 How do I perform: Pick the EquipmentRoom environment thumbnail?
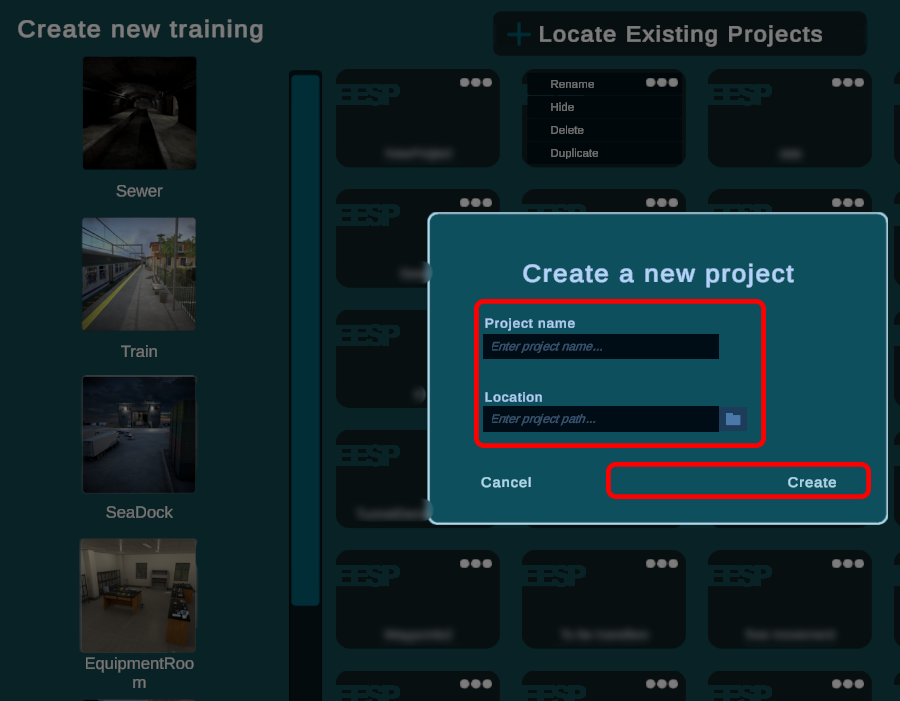click(x=139, y=595)
